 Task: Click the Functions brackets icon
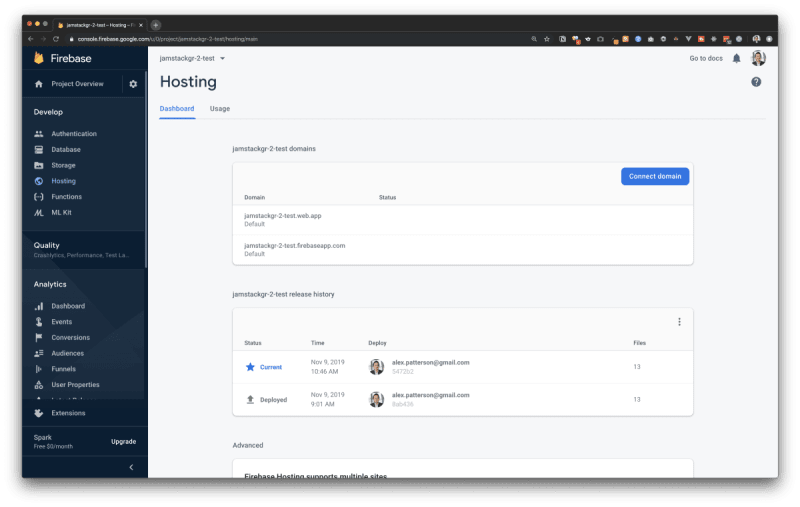pyautogui.click(x=39, y=197)
